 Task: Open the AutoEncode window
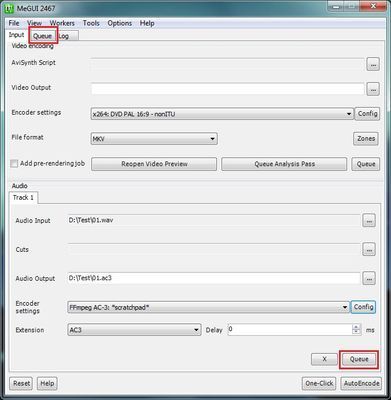(361, 383)
